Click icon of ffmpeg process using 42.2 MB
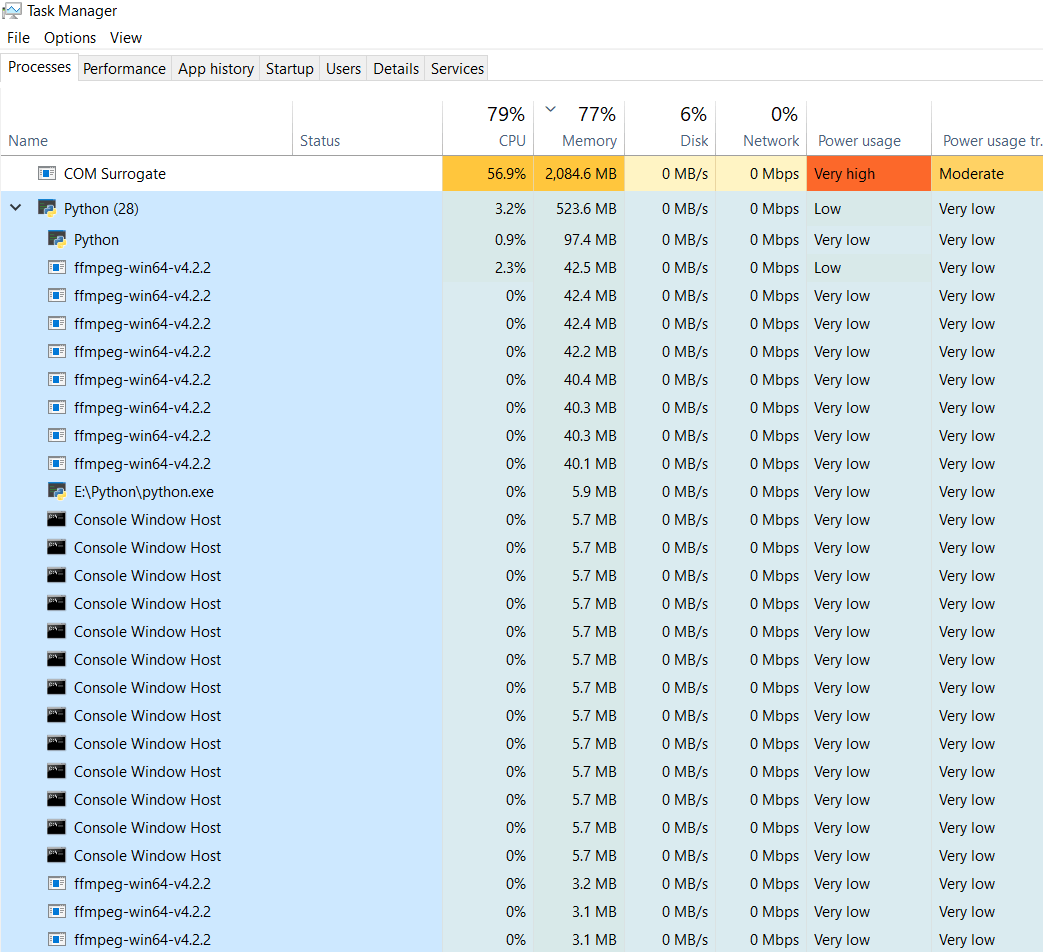Screen dimensions: 1043x952 tap(57, 351)
